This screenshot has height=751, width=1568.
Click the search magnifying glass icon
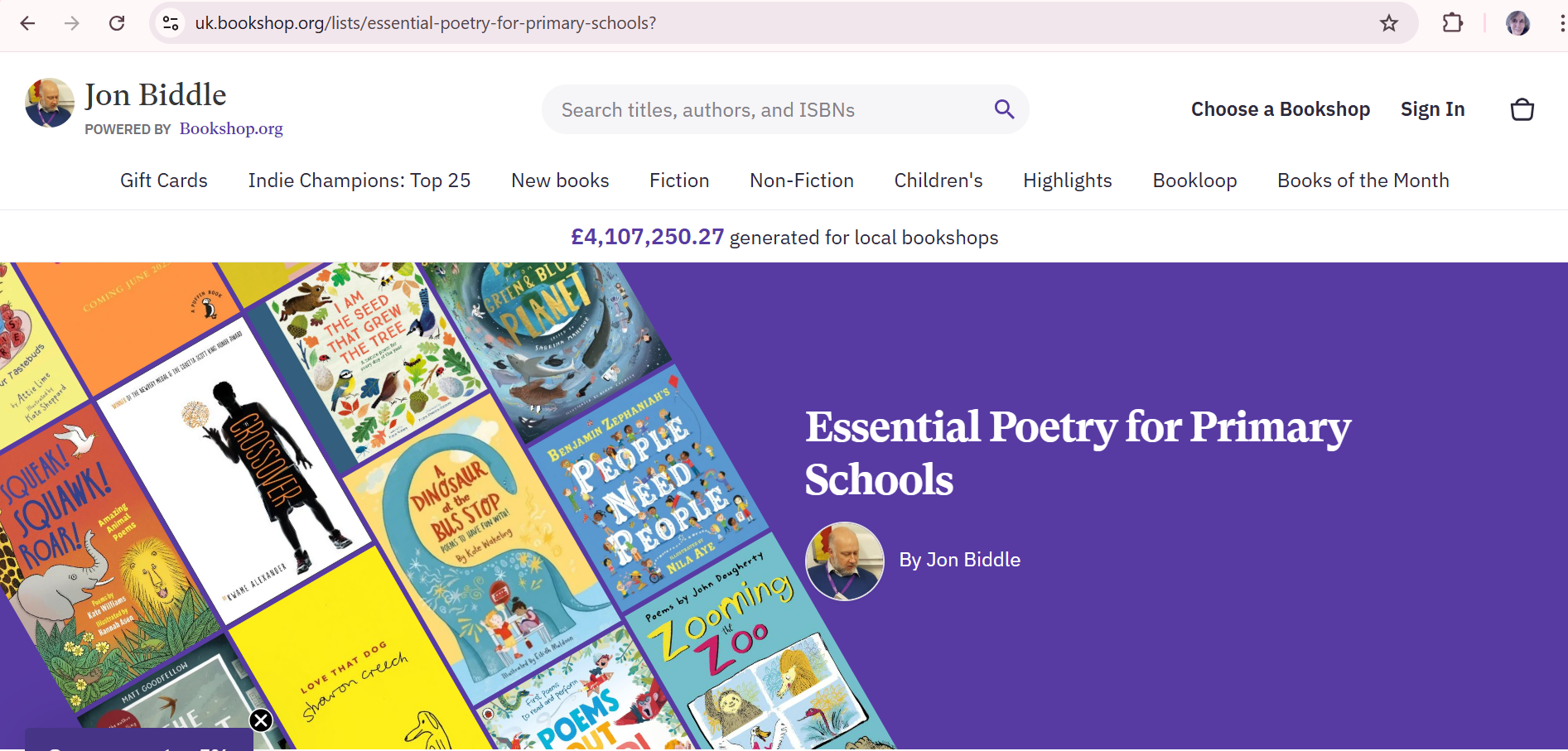(x=1004, y=109)
